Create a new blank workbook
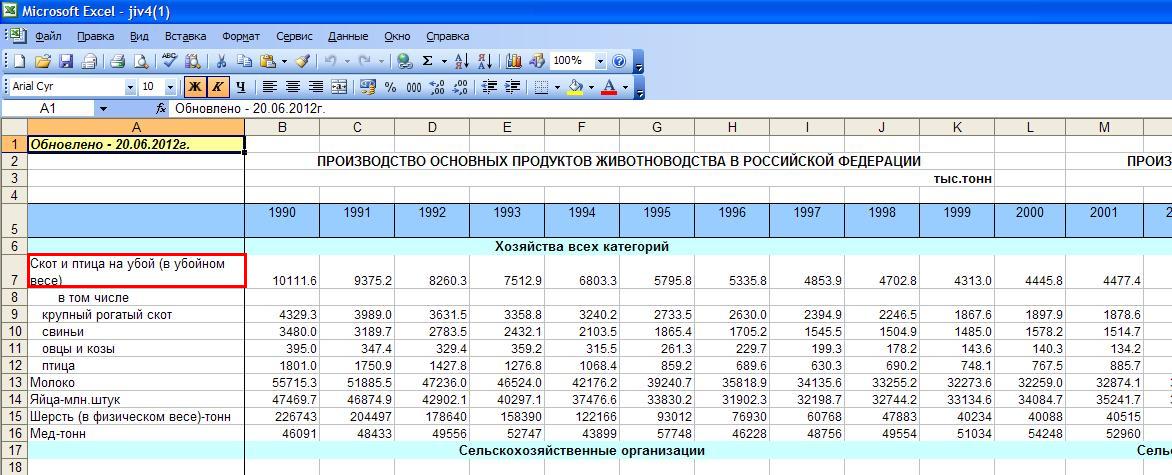This screenshot has height=475, width=1172. (x=20, y=61)
